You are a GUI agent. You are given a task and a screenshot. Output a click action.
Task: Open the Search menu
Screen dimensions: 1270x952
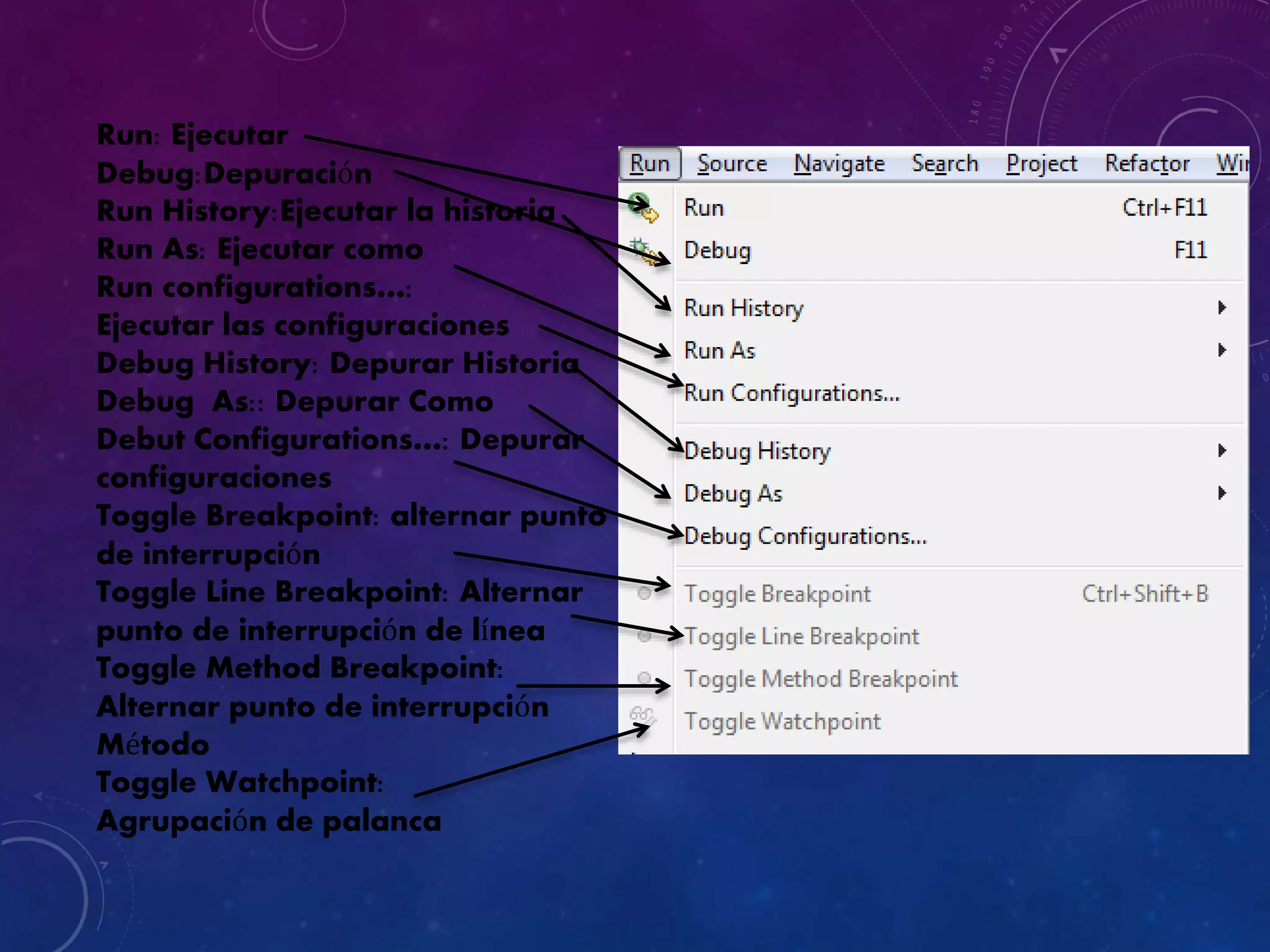(x=944, y=164)
